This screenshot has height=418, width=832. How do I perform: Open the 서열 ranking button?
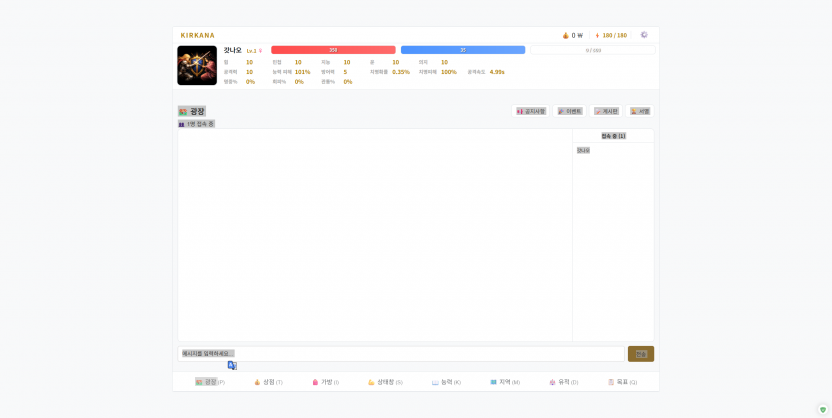click(640, 111)
